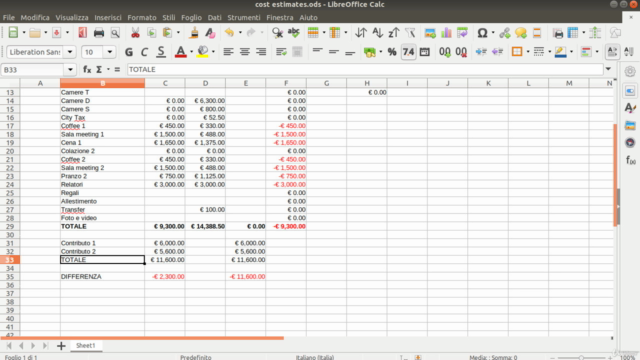Insert a chart via the chart icon
The image size is (640, 360).
coord(446,33)
